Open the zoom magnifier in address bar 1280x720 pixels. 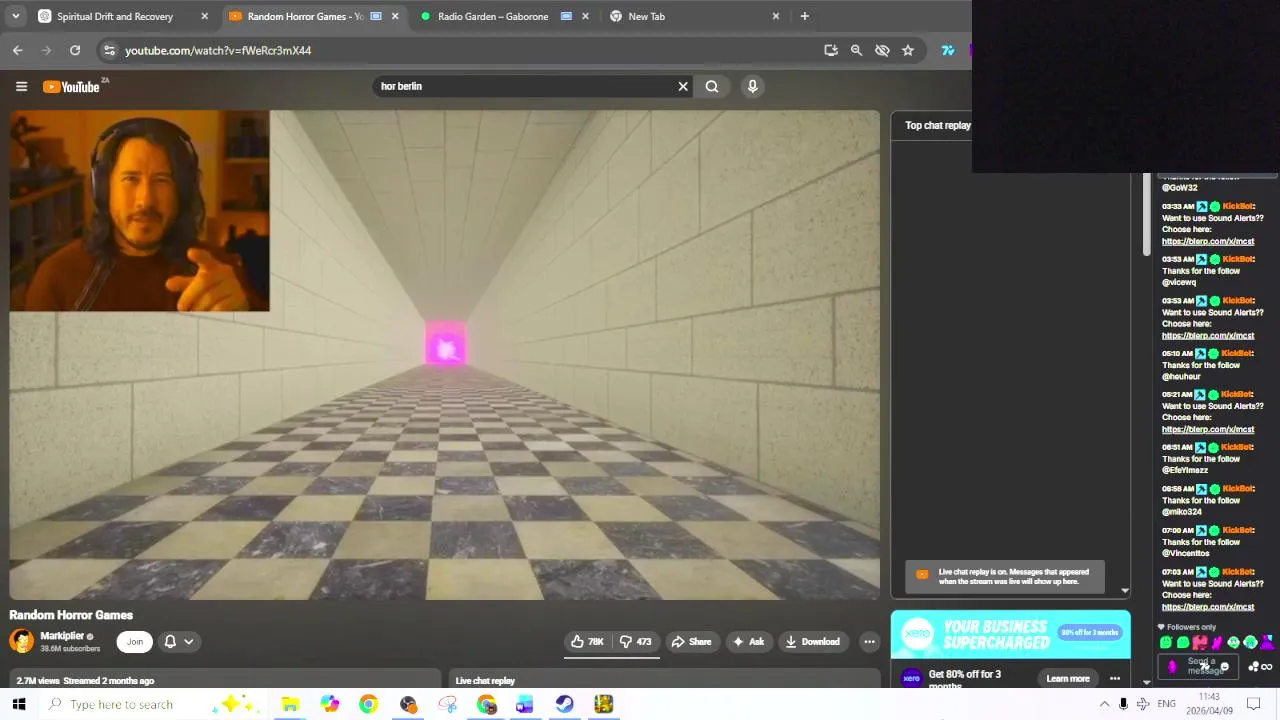click(856, 50)
